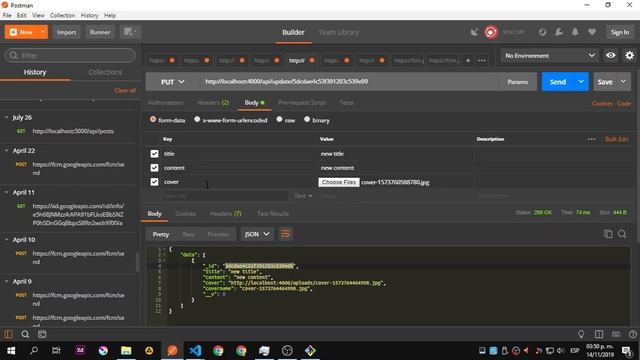Open the Windows Start menu

(11, 351)
